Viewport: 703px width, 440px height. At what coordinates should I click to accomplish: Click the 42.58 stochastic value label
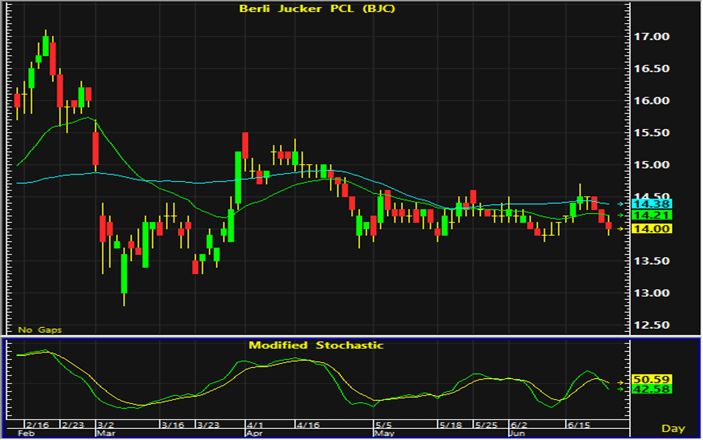point(651,389)
